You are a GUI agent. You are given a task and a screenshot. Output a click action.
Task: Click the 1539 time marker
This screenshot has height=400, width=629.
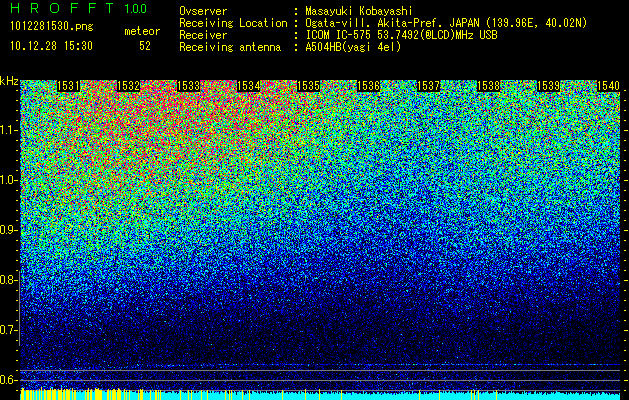(x=549, y=86)
